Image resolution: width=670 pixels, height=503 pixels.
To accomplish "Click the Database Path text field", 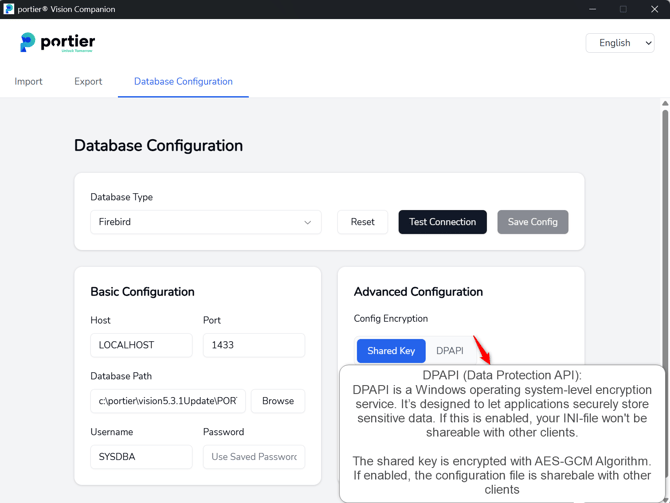I will point(167,401).
